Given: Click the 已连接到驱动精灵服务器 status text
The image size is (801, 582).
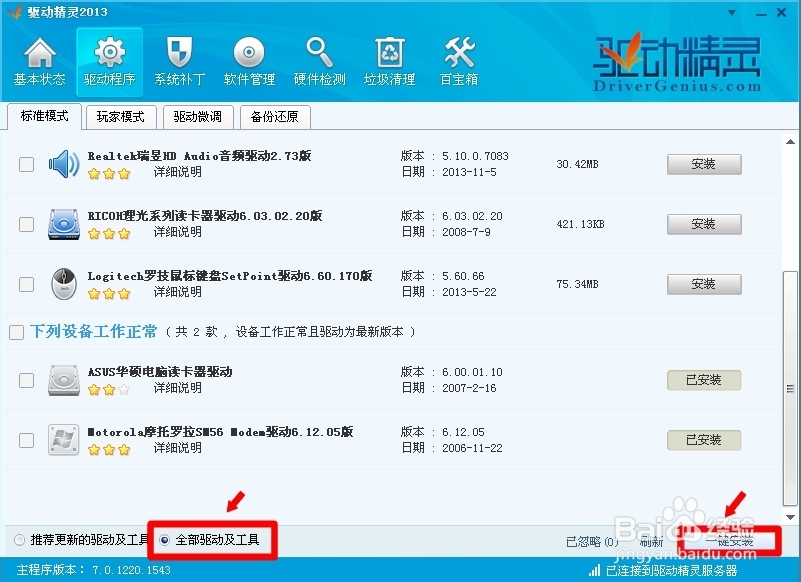Looking at the screenshot, I should pos(672,570).
